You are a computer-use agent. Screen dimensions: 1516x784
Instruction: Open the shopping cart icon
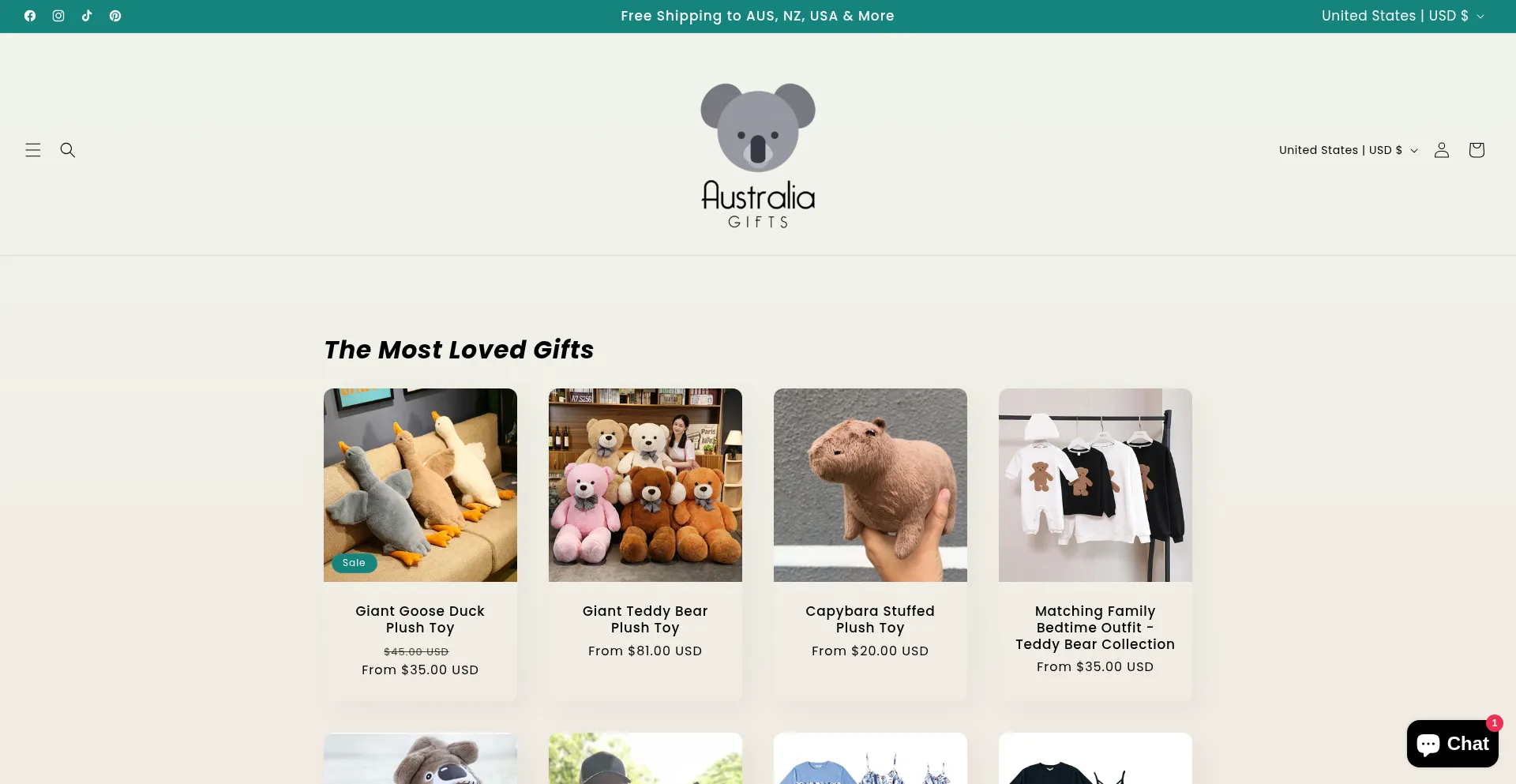[x=1477, y=150]
